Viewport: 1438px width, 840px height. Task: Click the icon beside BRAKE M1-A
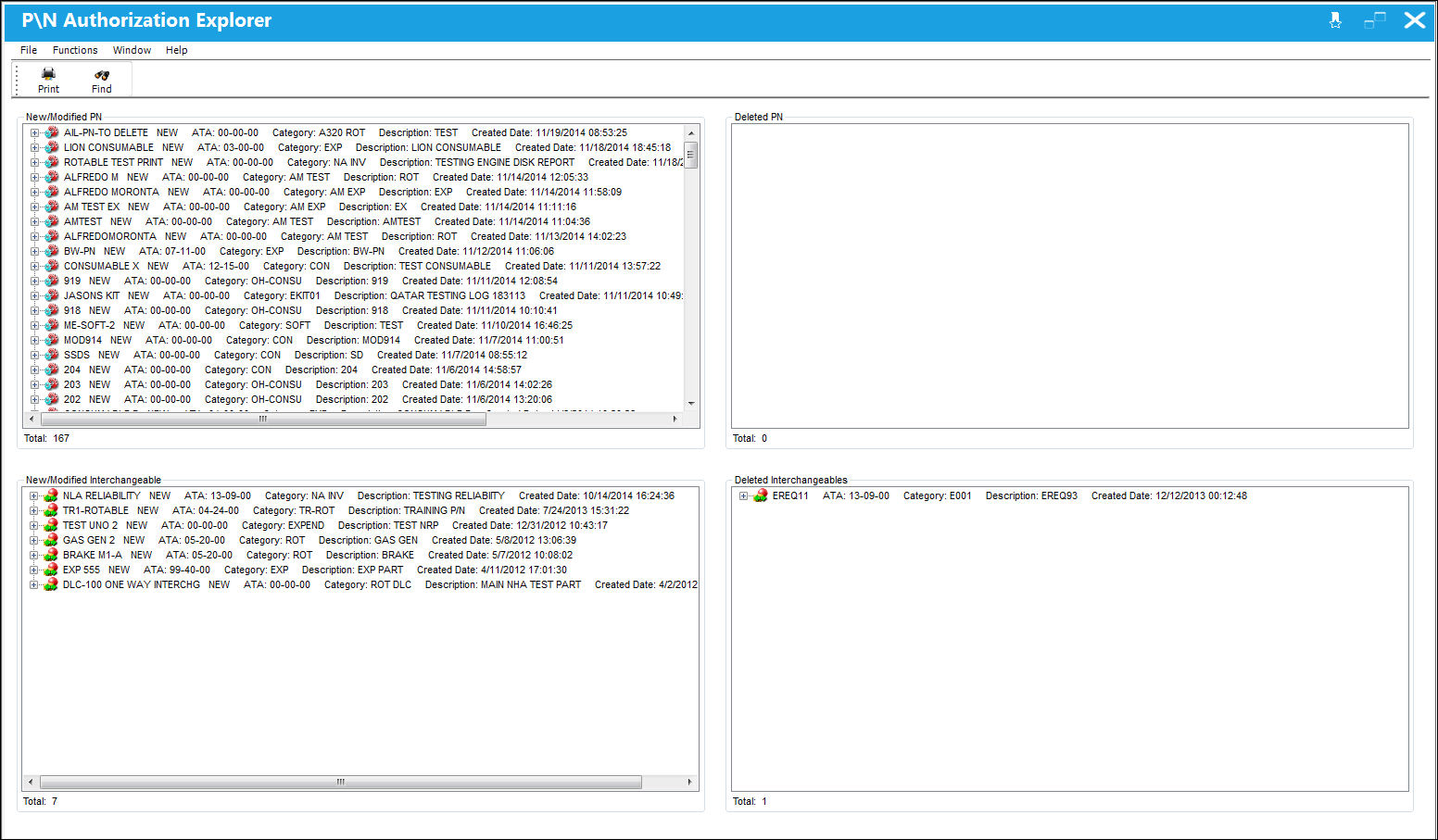[51, 555]
